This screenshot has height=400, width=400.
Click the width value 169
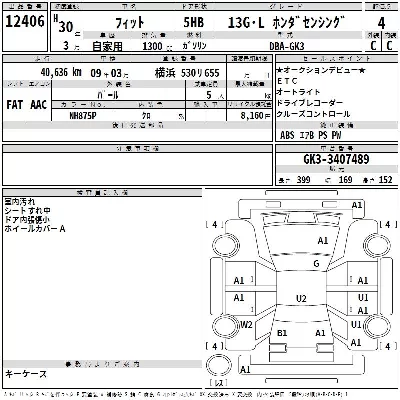[345, 180]
